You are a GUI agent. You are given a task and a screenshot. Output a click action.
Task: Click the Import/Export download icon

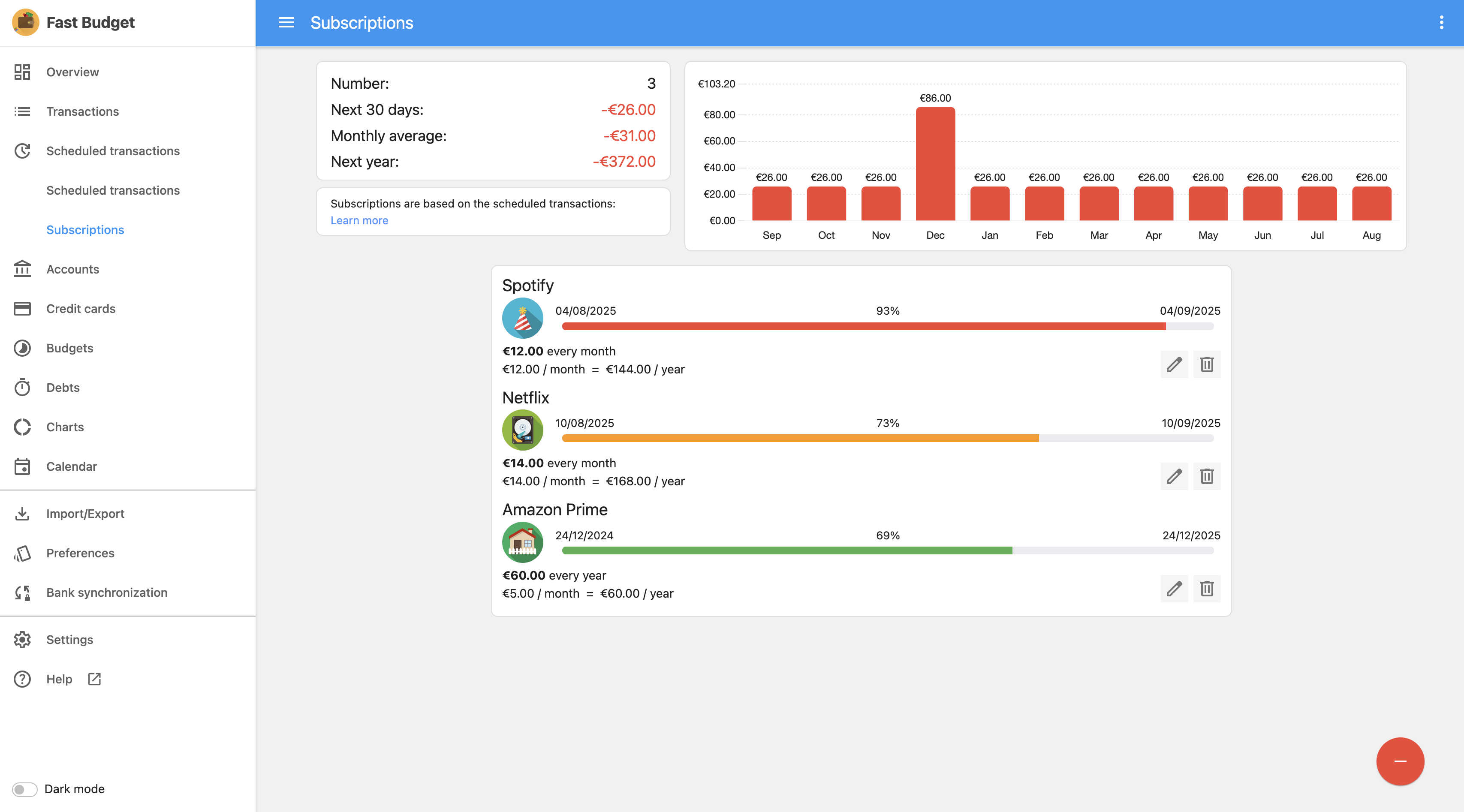22,514
